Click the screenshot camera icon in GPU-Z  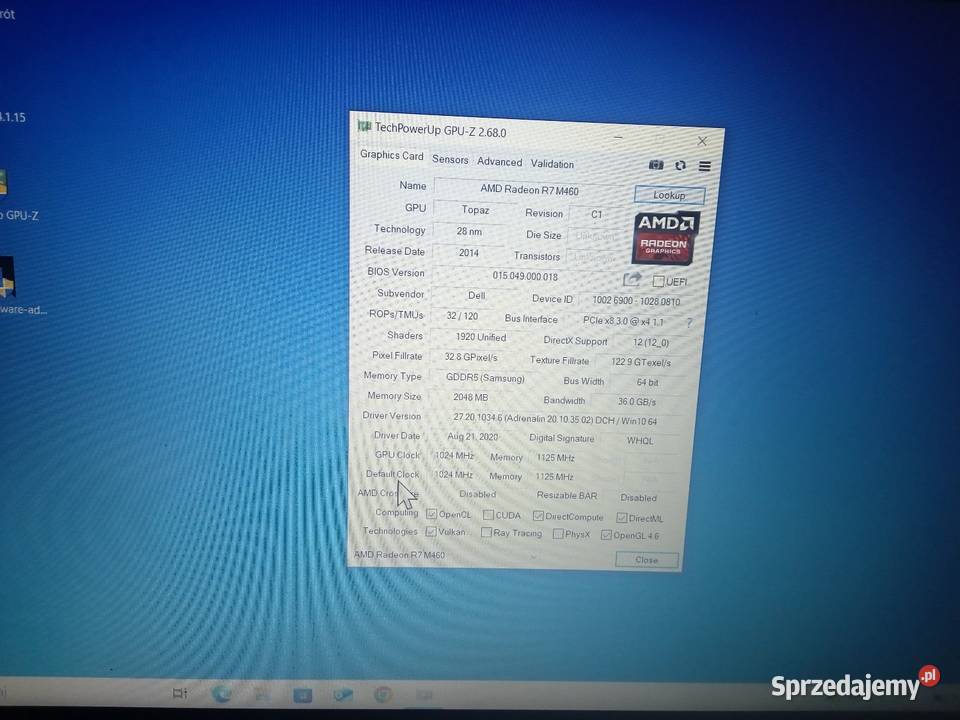coord(656,165)
